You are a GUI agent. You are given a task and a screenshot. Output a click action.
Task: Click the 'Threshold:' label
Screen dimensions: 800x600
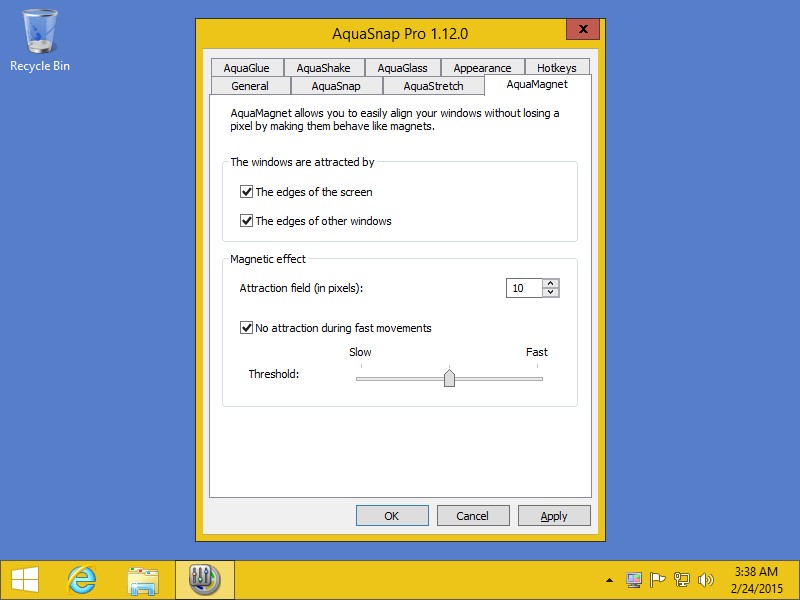click(x=274, y=374)
